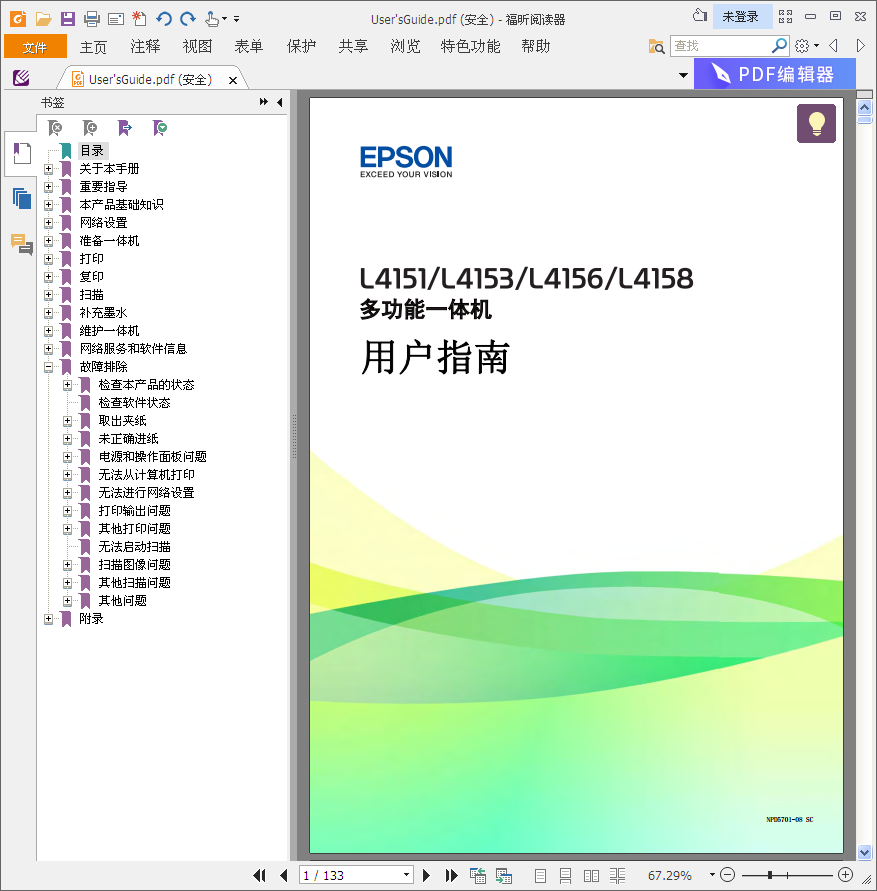This screenshot has height=891, width=877.
Task: Select the Hand tool icon
Action: 213,19
